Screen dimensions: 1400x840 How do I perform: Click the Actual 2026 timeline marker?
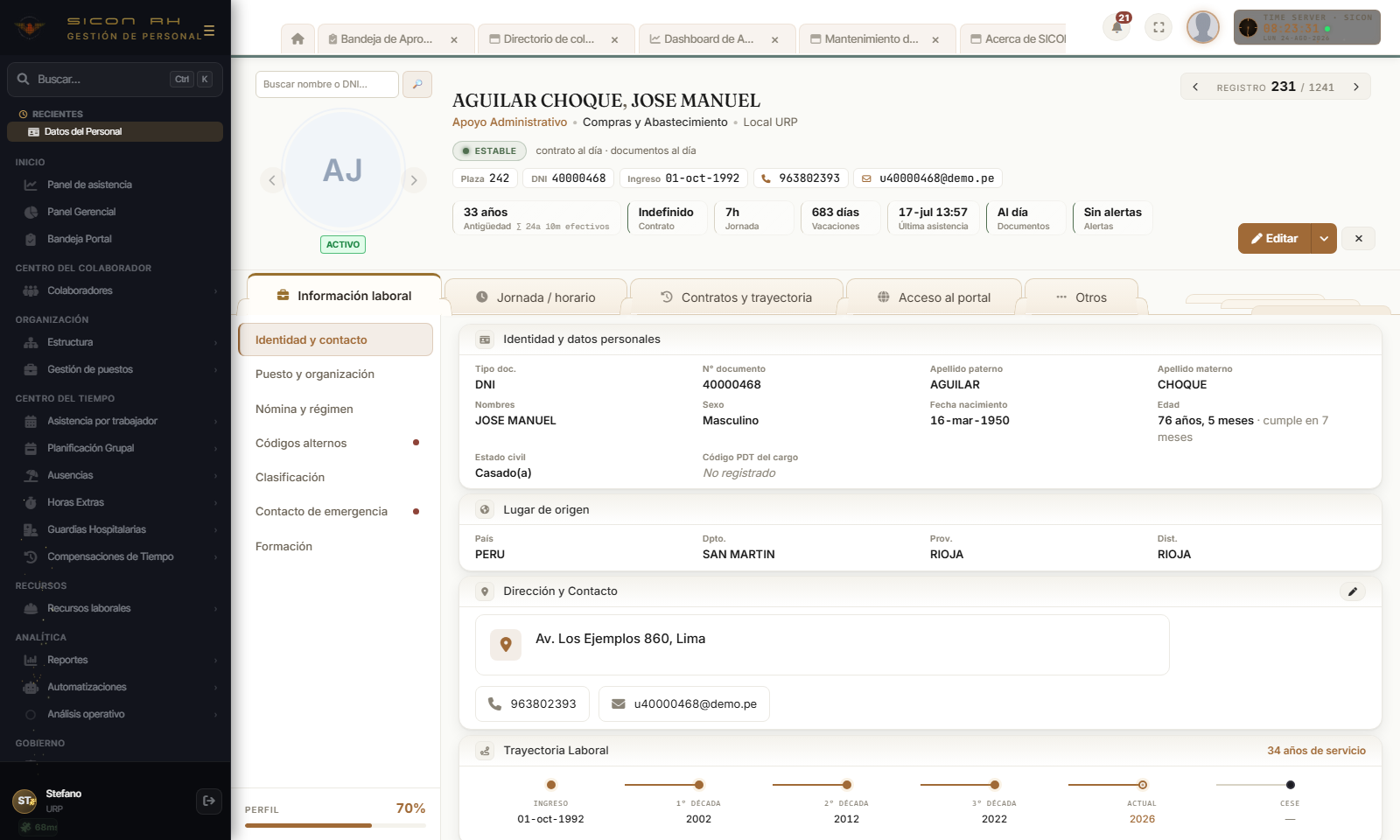(1143, 785)
